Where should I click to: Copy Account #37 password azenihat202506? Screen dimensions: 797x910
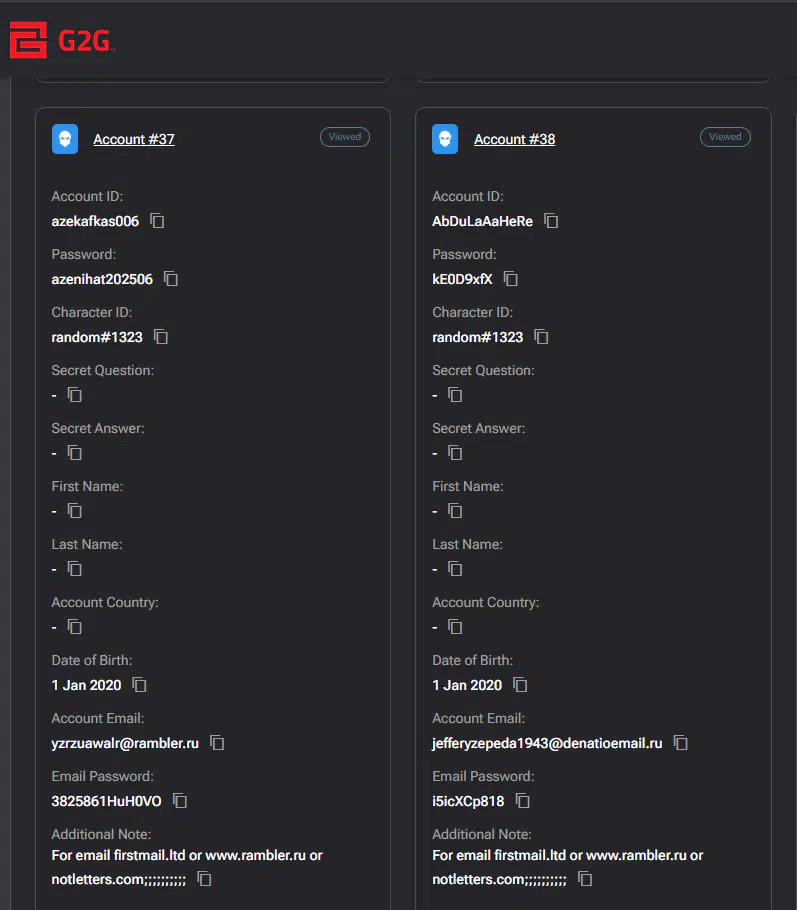171,279
